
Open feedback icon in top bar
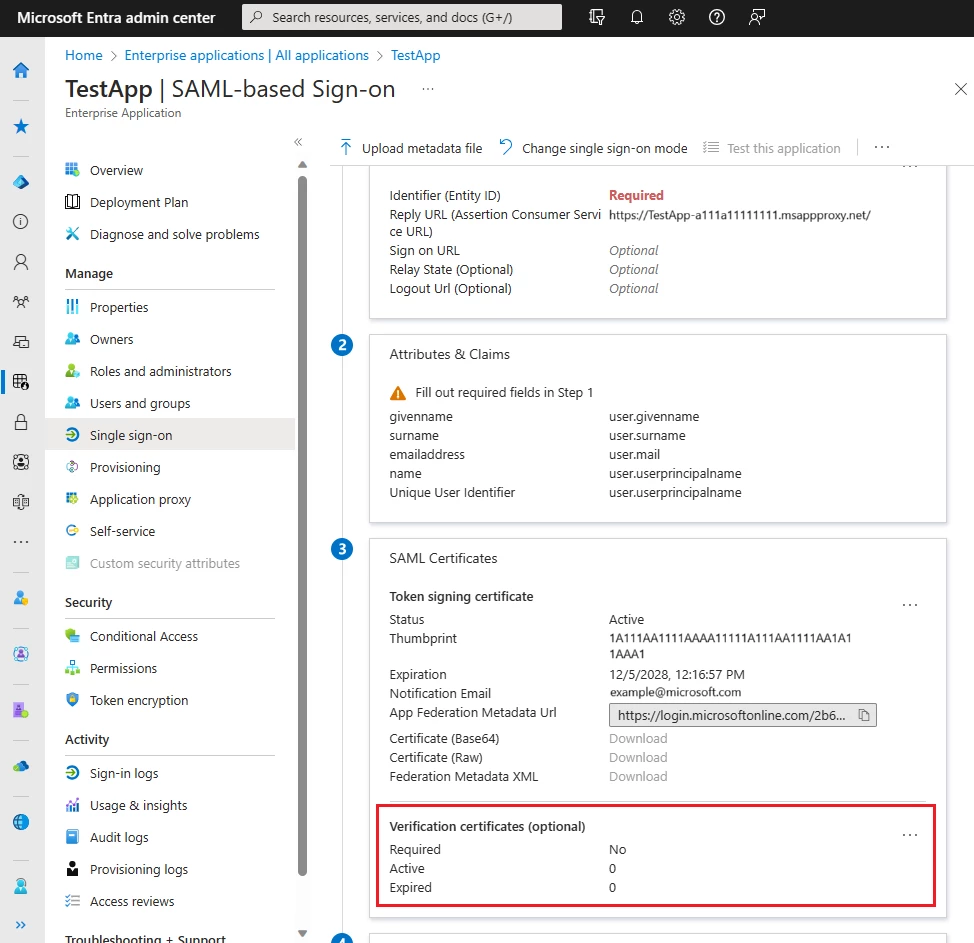tap(757, 17)
